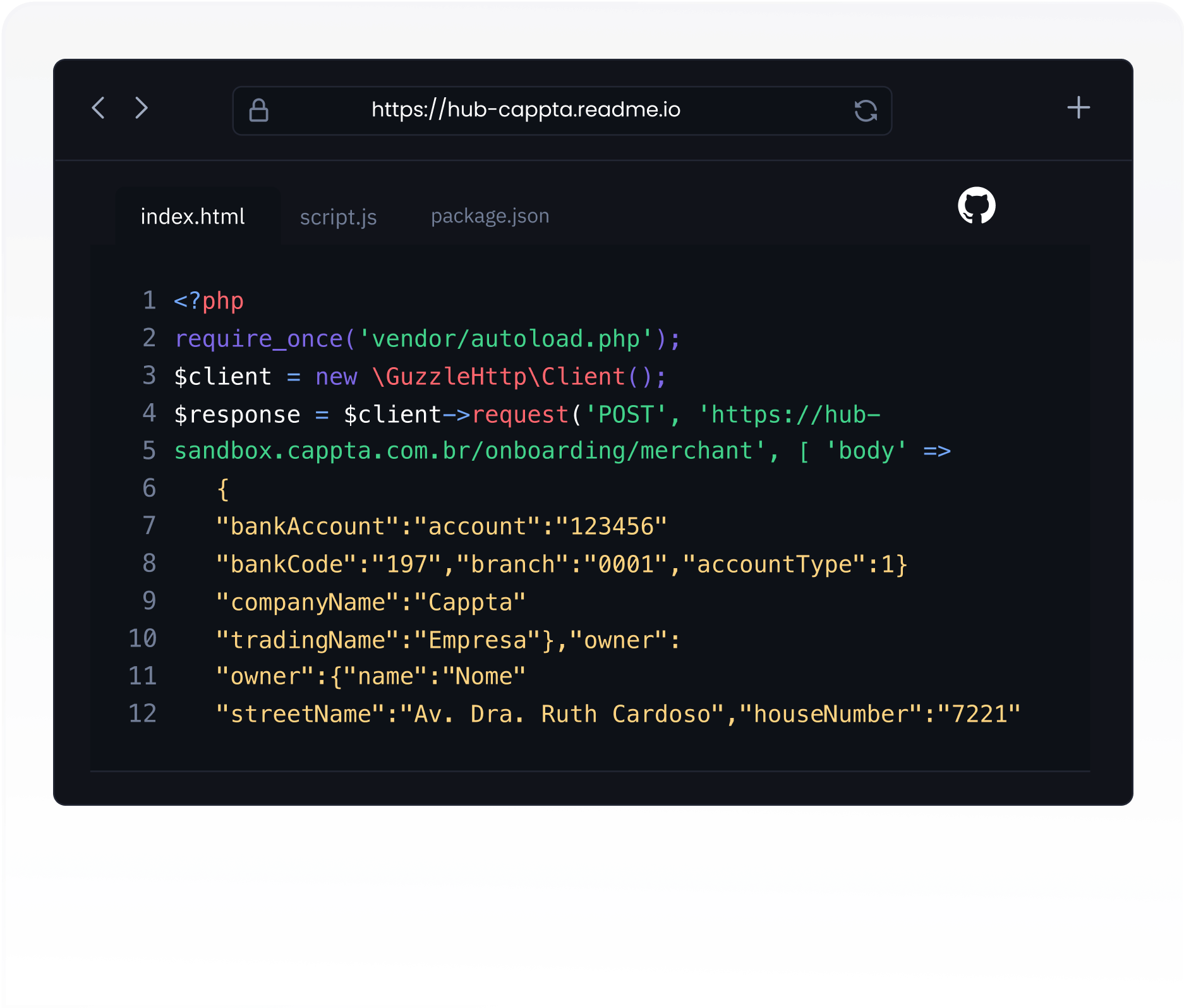
Task: Click the 'POST' string on line 4
Action: click(x=625, y=415)
